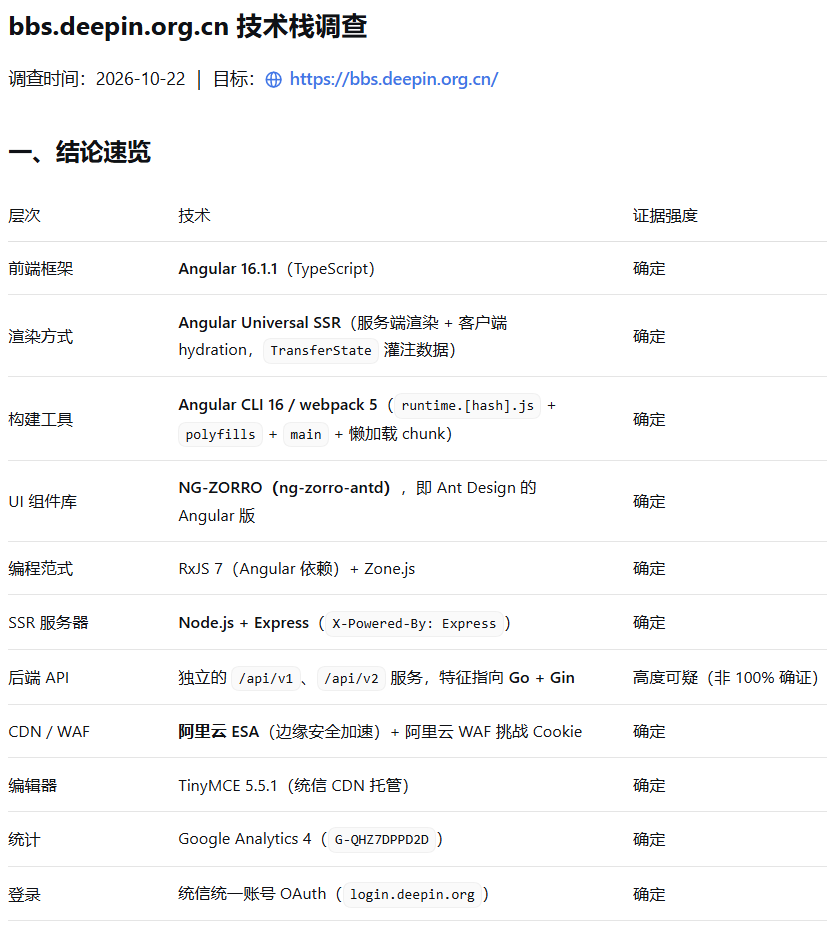827x927 pixels.
Task: Click the code tag 'runtime.[hash].js'
Action: (467, 406)
